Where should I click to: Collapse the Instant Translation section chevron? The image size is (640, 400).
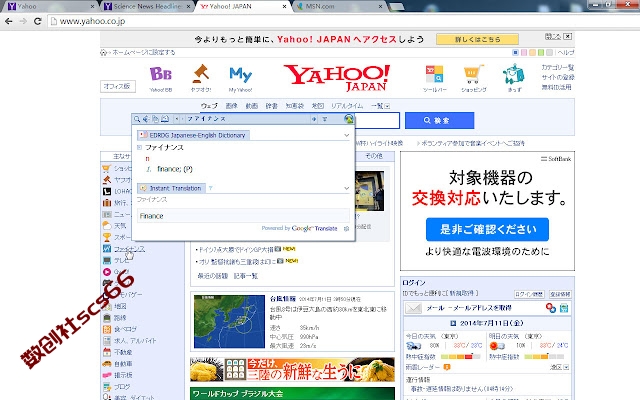pos(347,188)
